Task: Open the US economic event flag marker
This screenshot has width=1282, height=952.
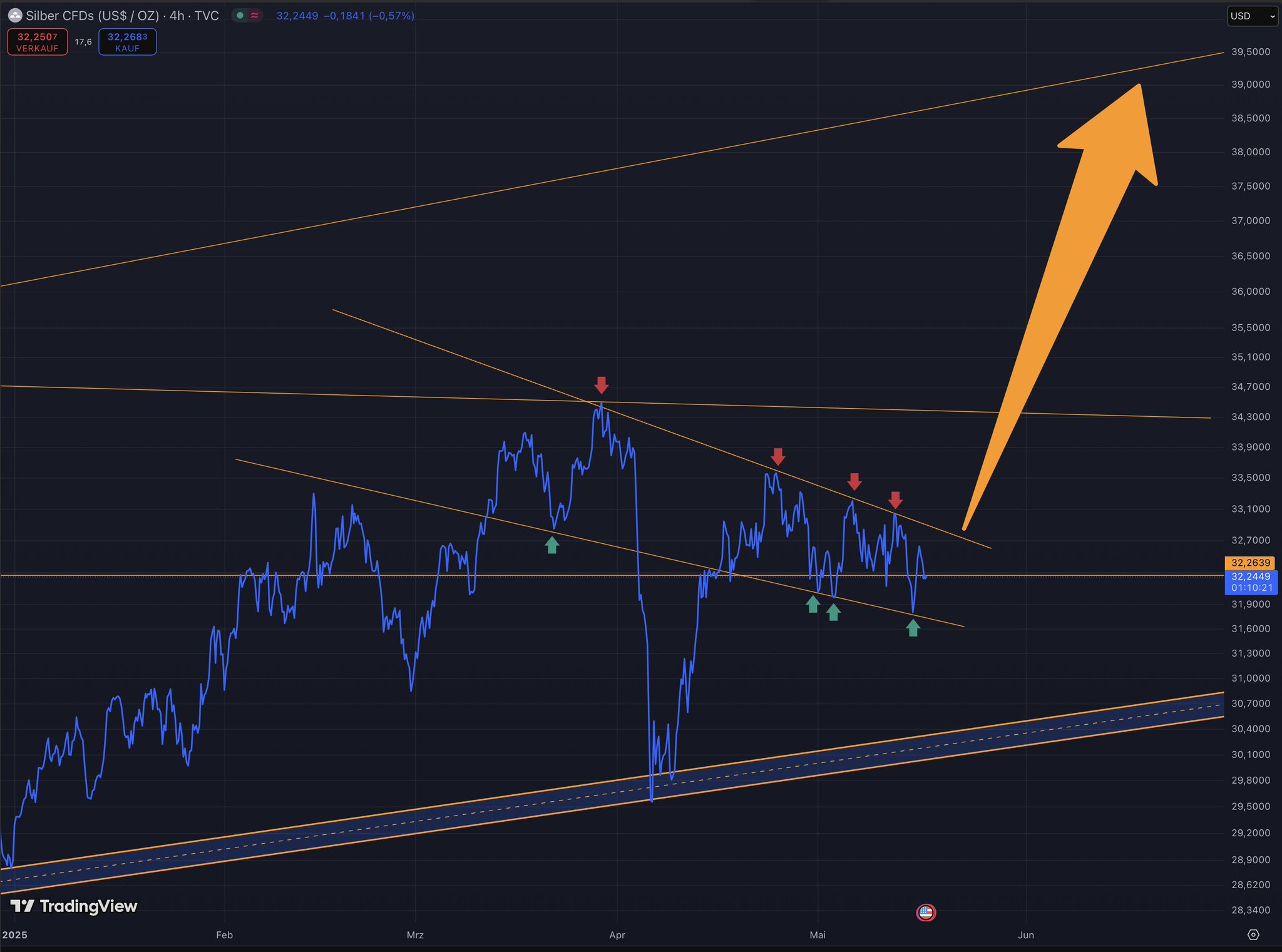Action: (x=925, y=913)
